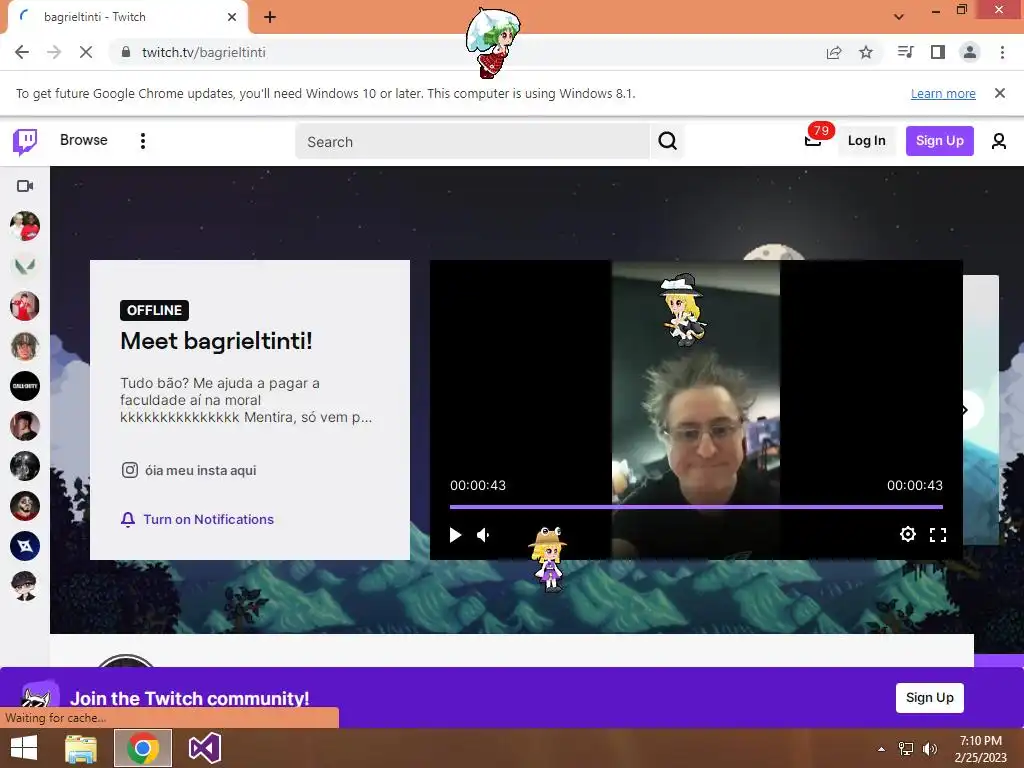
Task: Open the user profile icon menu
Action: pos(999,141)
